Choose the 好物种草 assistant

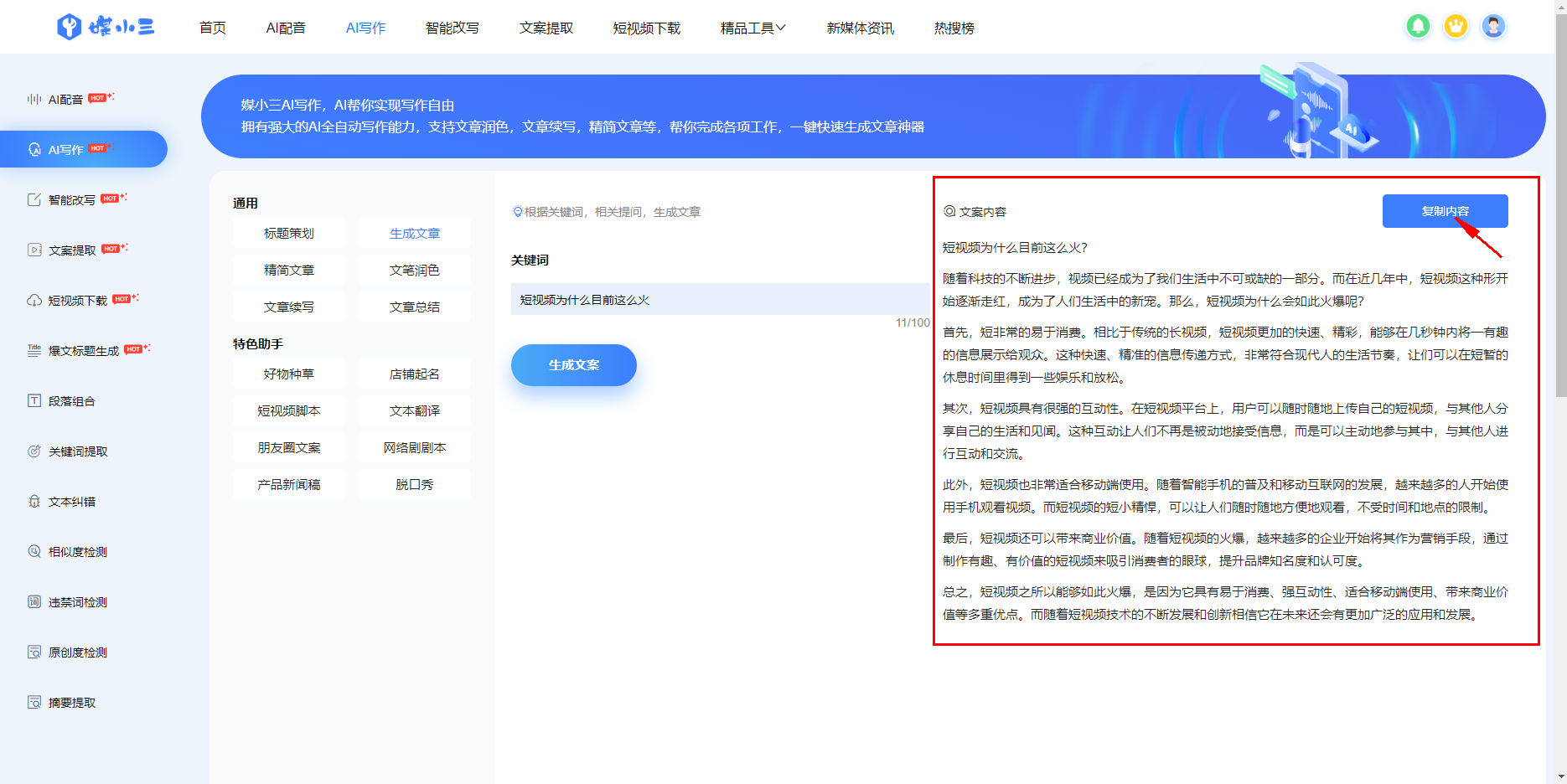289,374
